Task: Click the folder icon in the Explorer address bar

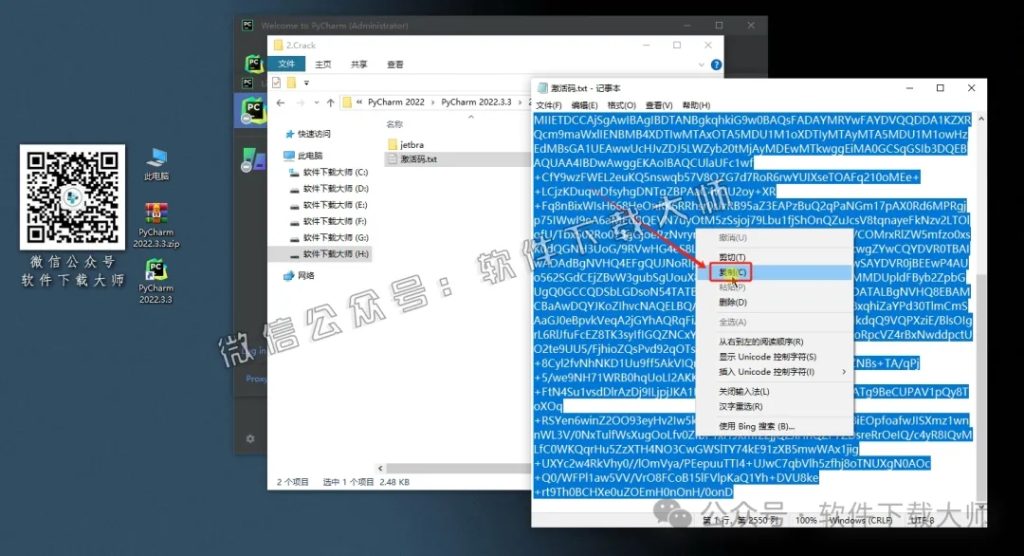Action: click(x=347, y=103)
